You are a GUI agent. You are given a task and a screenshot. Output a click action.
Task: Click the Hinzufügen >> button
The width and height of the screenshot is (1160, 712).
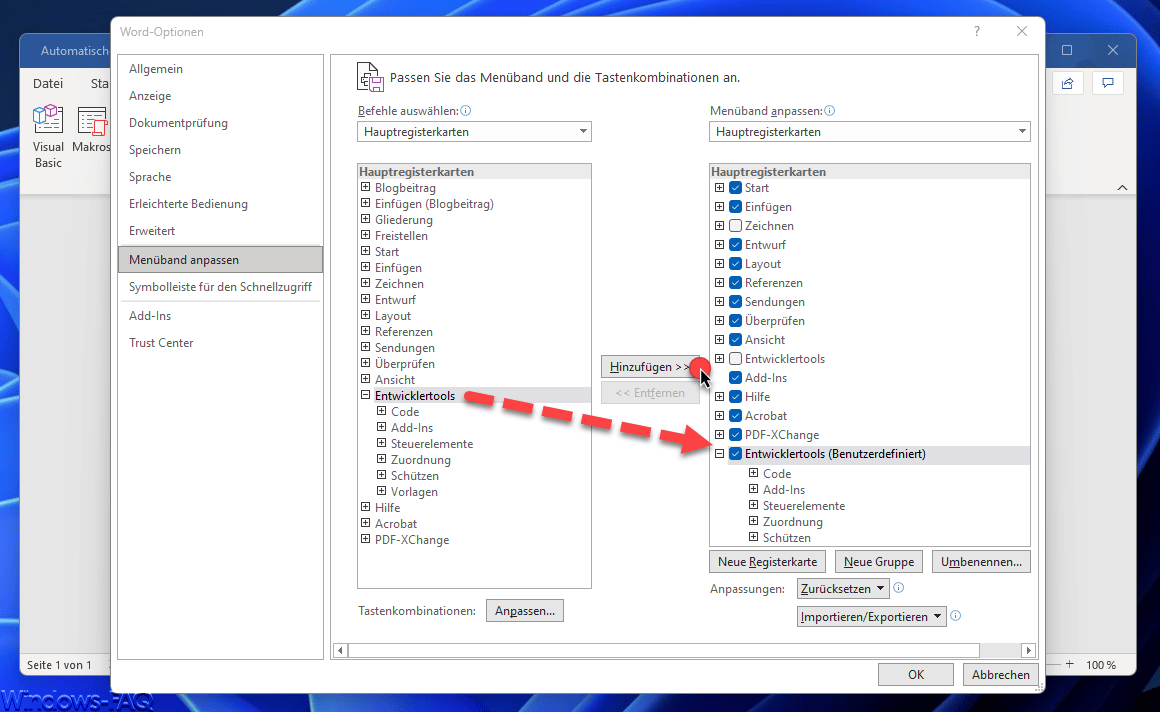click(650, 366)
